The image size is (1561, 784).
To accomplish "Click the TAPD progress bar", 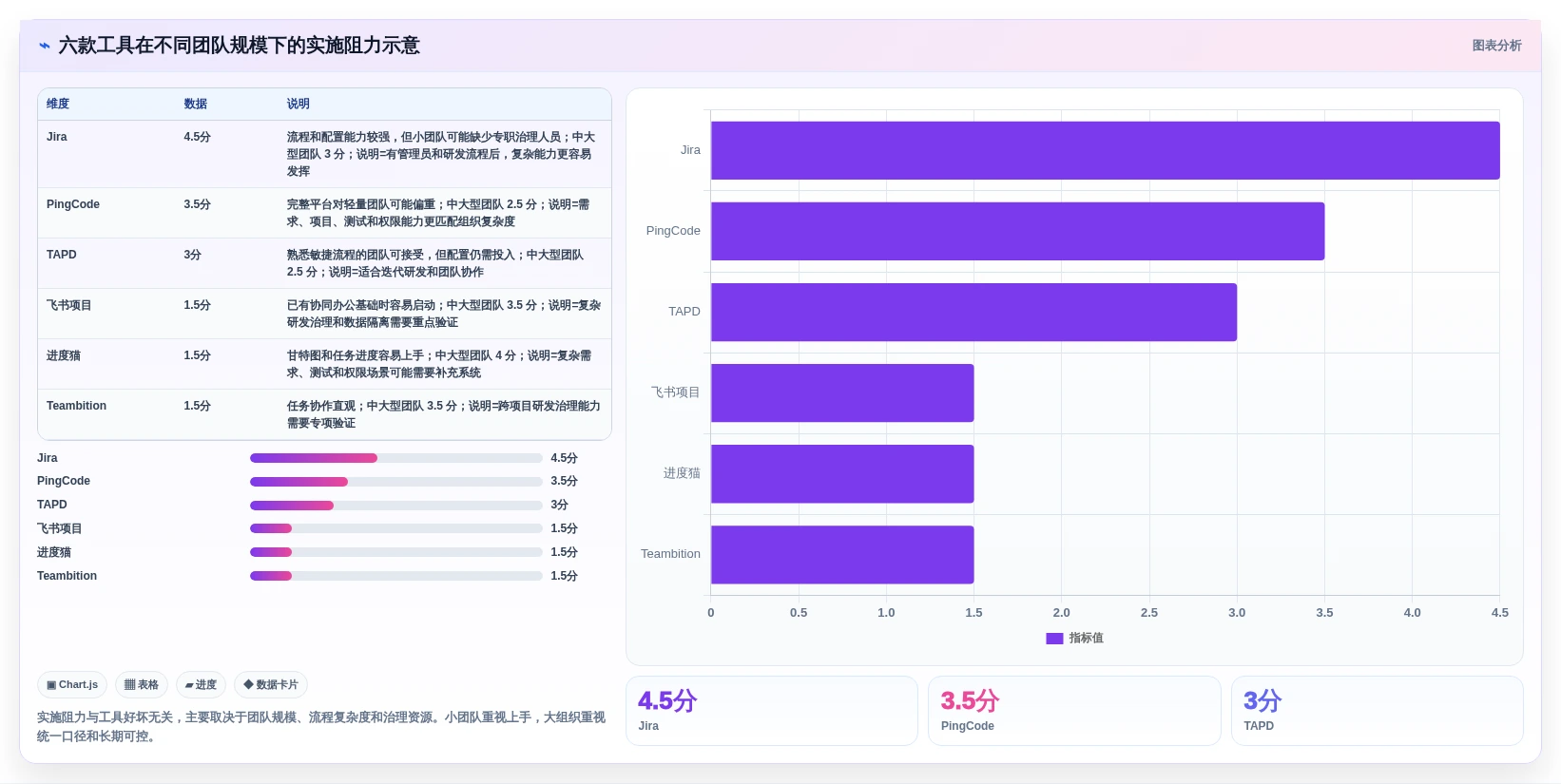I will (x=395, y=506).
